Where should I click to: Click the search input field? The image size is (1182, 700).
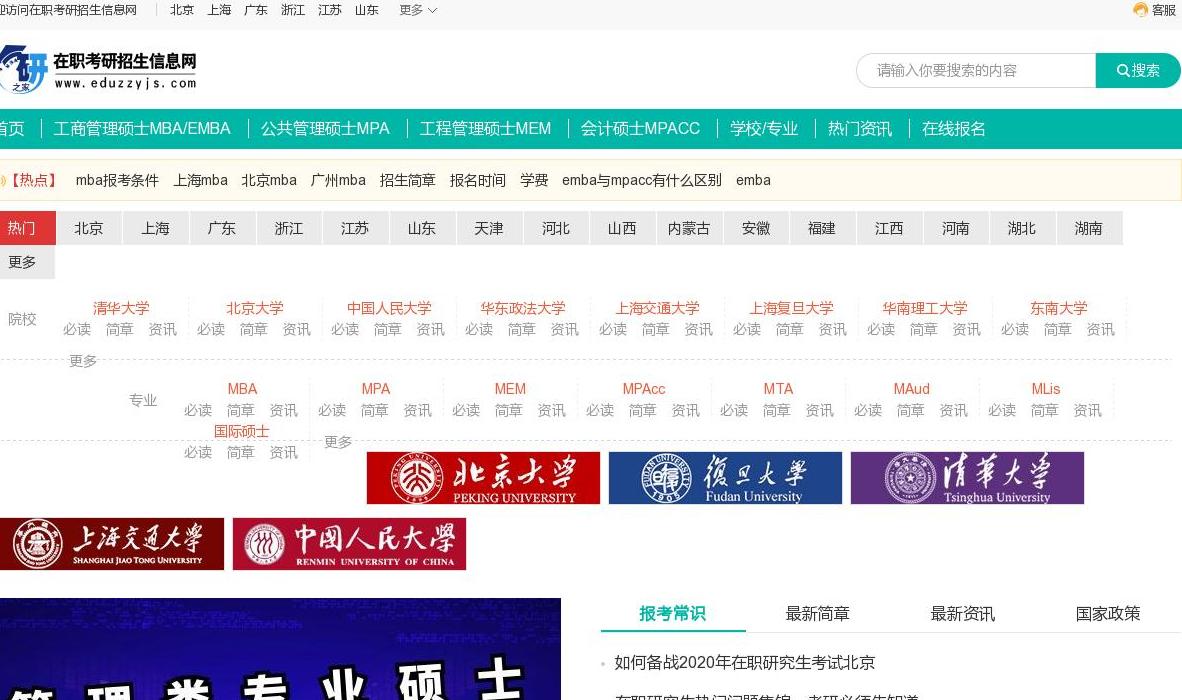point(976,70)
